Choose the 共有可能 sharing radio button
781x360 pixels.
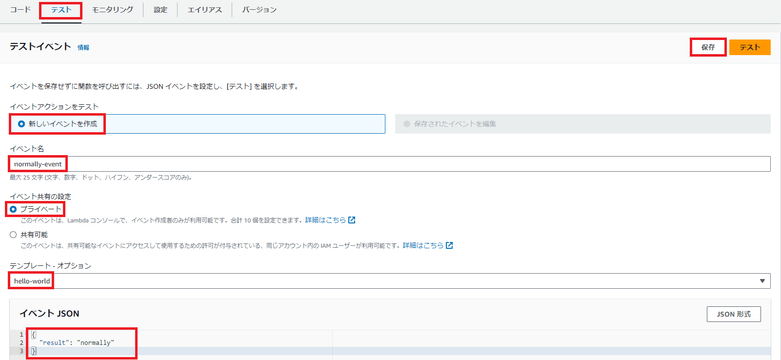(13, 234)
